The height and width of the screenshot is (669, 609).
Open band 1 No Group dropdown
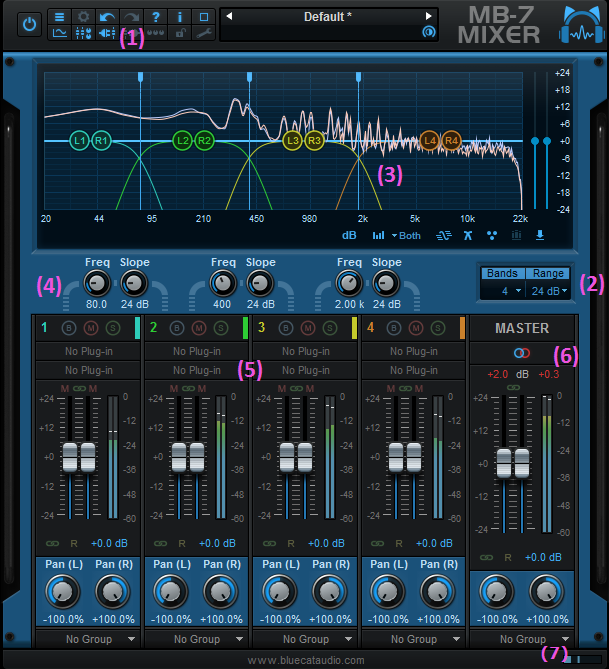88,639
